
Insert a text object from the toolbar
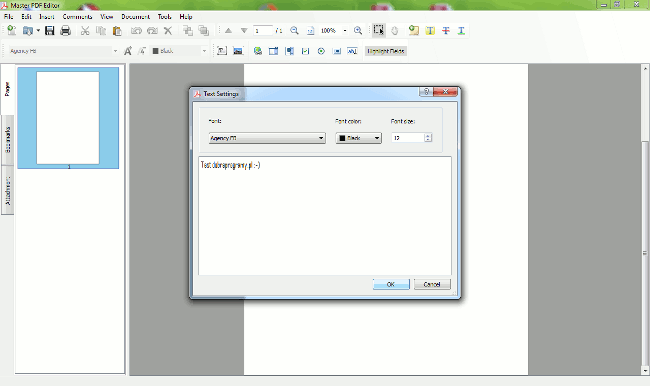point(222,51)
